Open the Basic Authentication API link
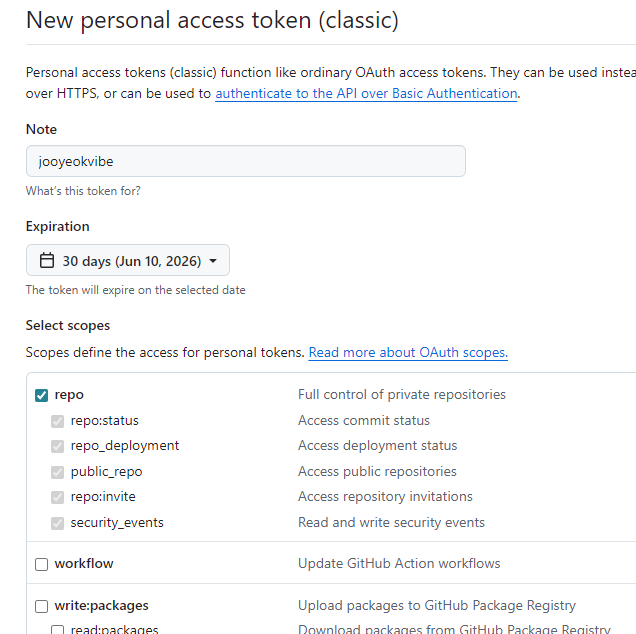 tap(366, 93)
